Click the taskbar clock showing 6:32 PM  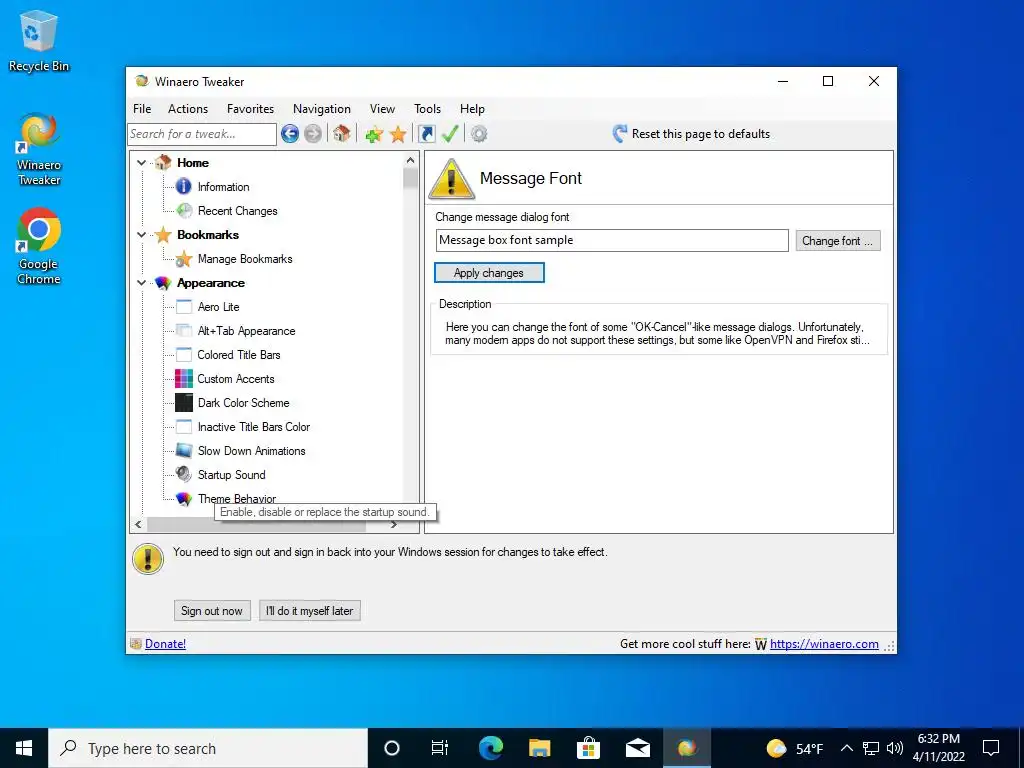point(939,748)
